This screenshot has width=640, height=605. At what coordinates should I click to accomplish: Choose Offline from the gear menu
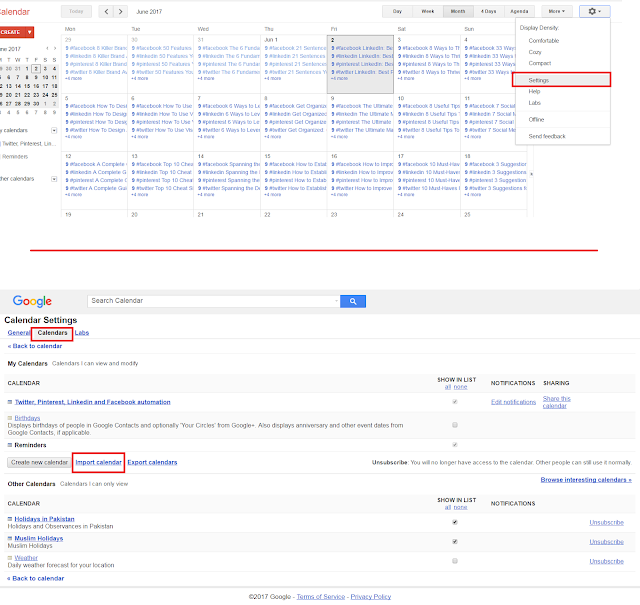click(536, 120)
